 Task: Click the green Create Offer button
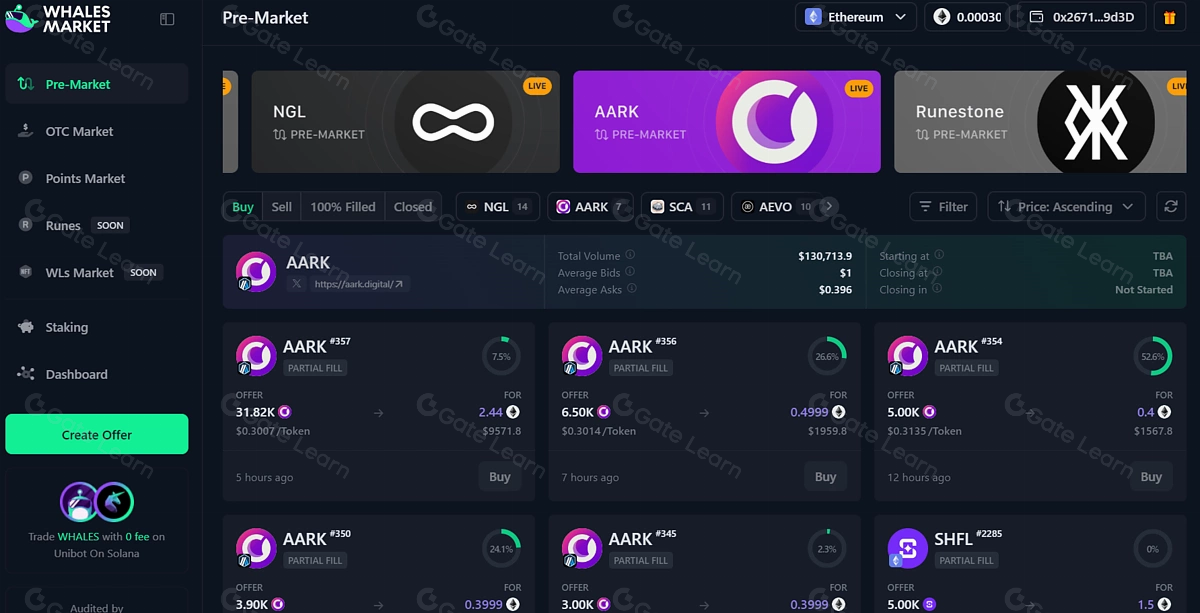tap(97, 435)
